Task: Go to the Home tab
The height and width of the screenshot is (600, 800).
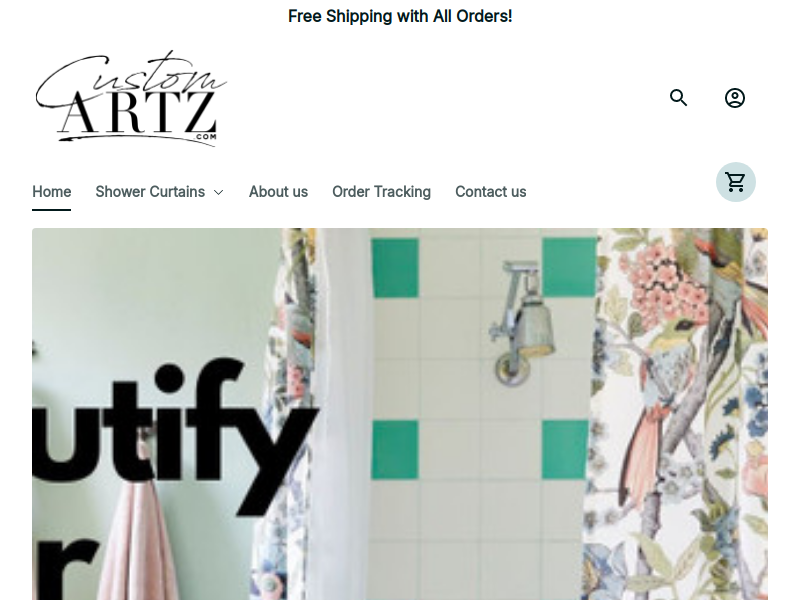Action: (x=52, y=192)
